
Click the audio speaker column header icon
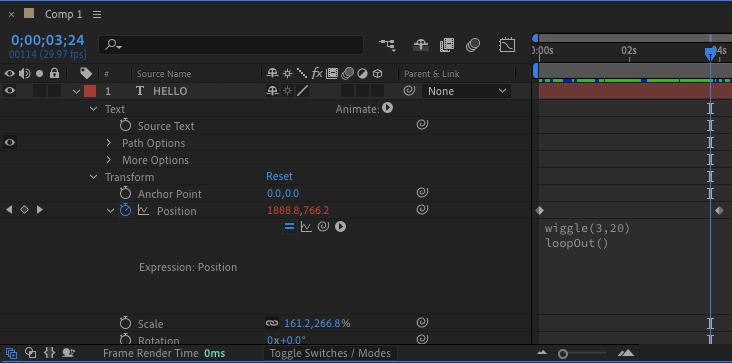coord(24,73)
